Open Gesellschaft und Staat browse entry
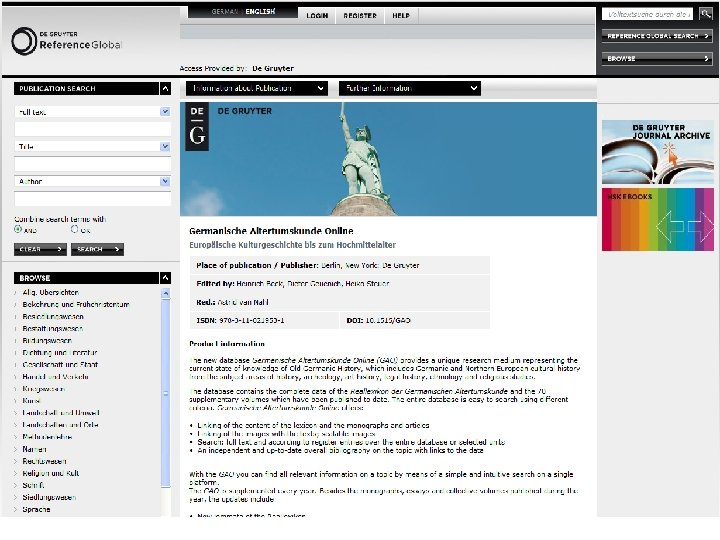720x540 pixels. (x=60, y=364)
